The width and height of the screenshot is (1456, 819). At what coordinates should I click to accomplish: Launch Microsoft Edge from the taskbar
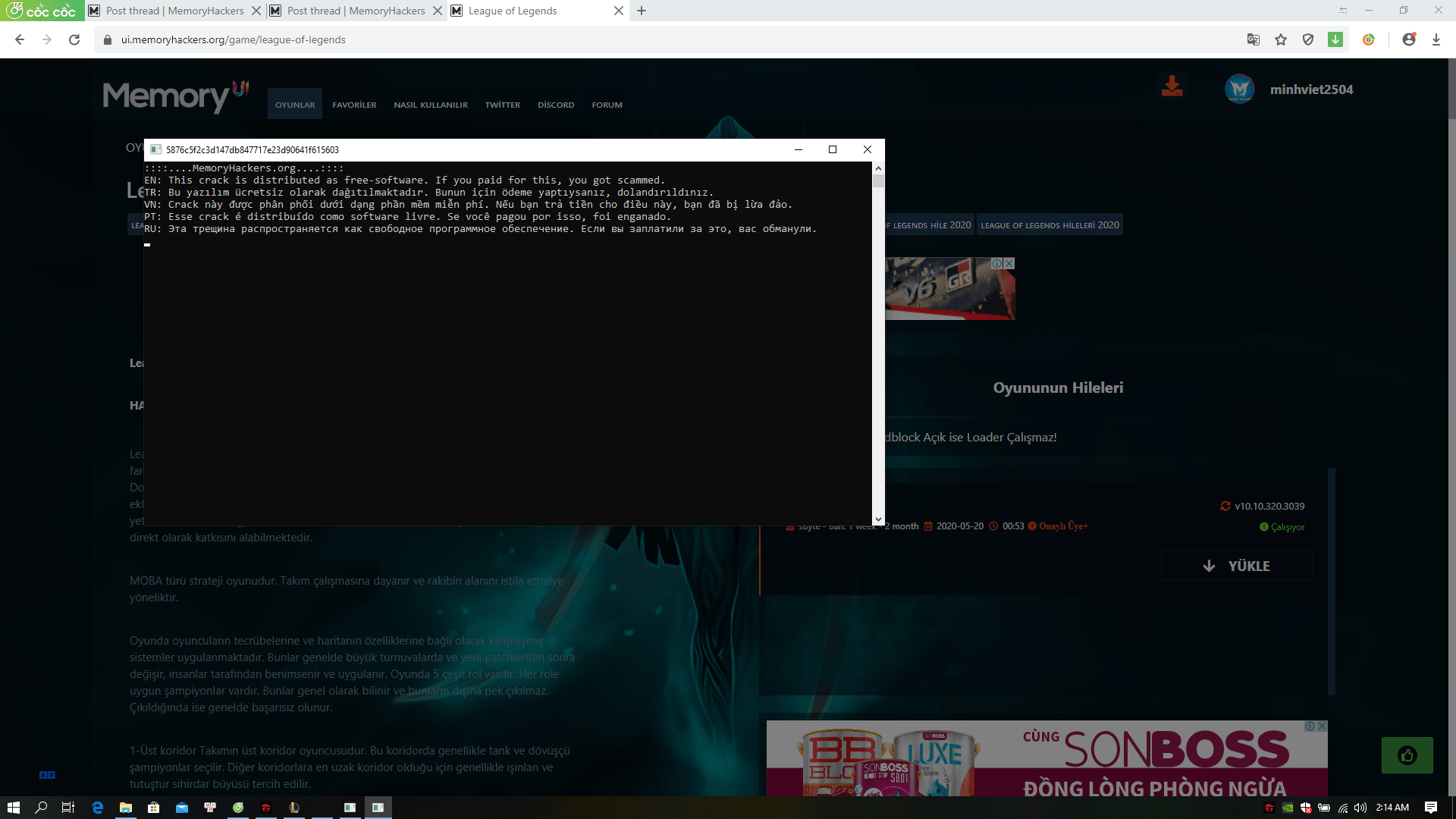[x=98, y=808]
